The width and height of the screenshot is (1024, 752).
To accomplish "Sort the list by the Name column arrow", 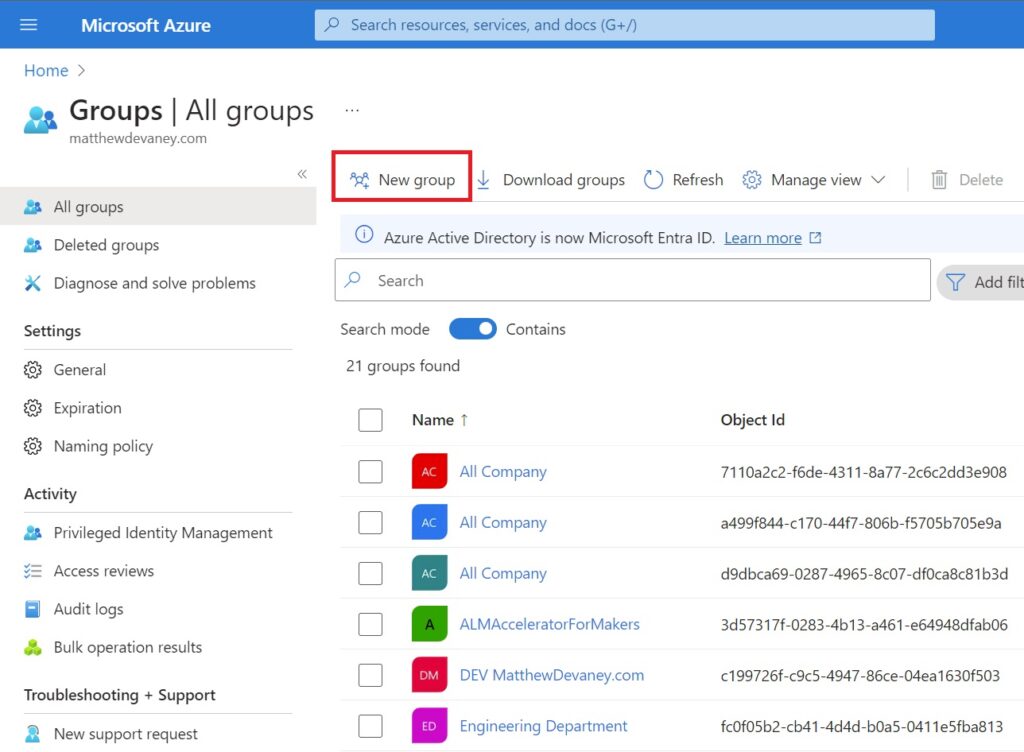I will 464,420.
